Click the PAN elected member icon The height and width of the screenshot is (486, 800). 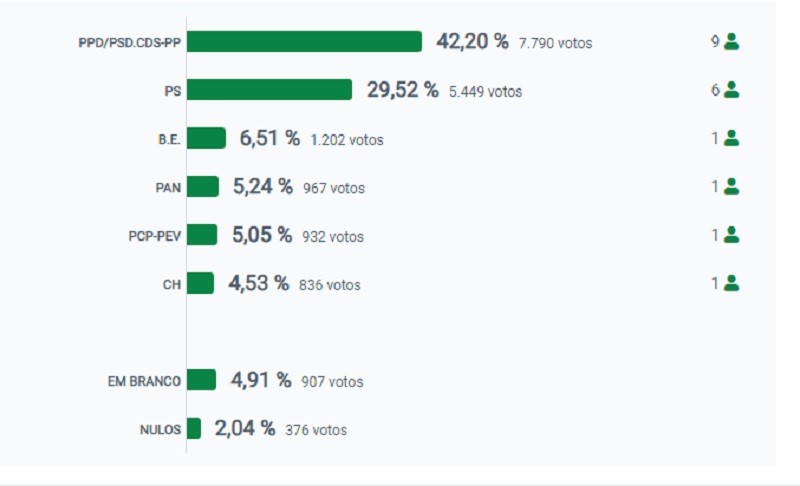point(731,187)
